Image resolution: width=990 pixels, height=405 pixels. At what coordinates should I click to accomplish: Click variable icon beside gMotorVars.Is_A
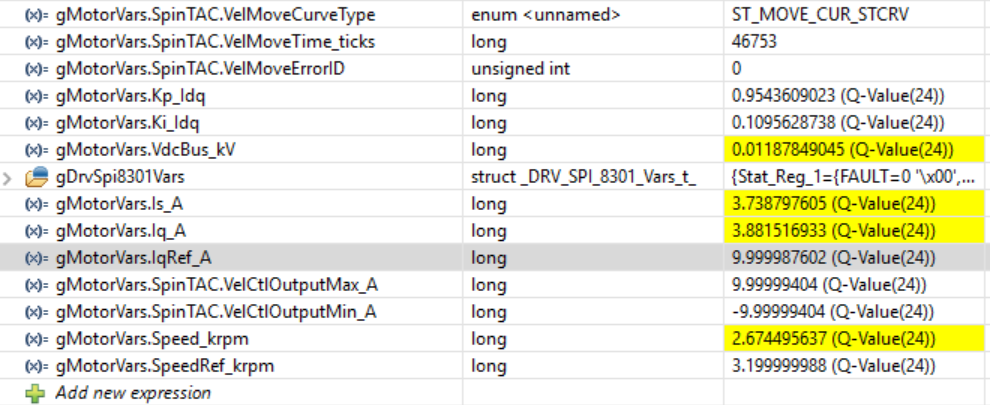(x=36, y=204)
